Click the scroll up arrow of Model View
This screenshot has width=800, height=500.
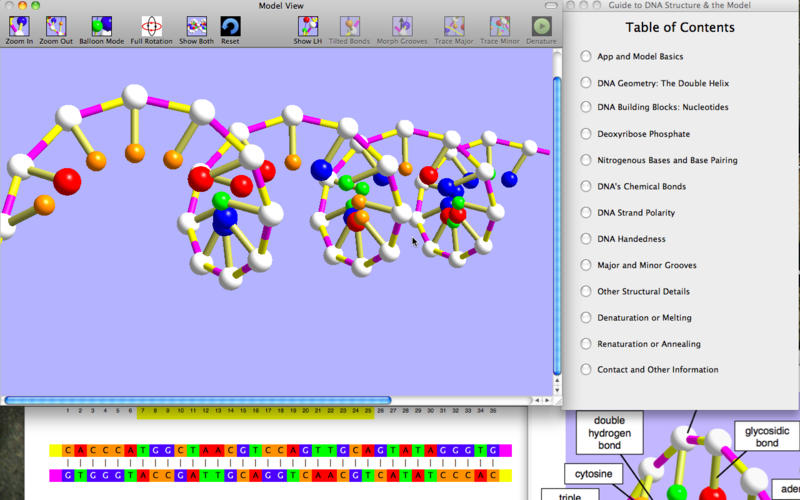tap(557, 381)
